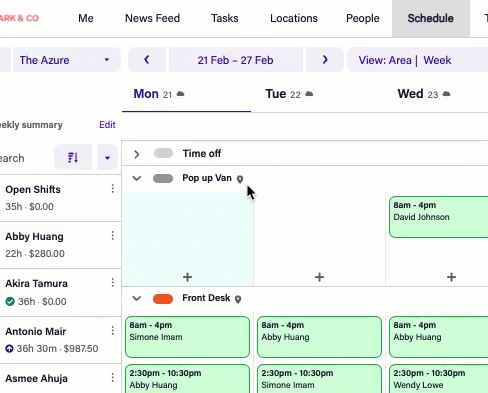Open Open Shifts three-dot menu

pyautogui.click(x=113, y=189)
